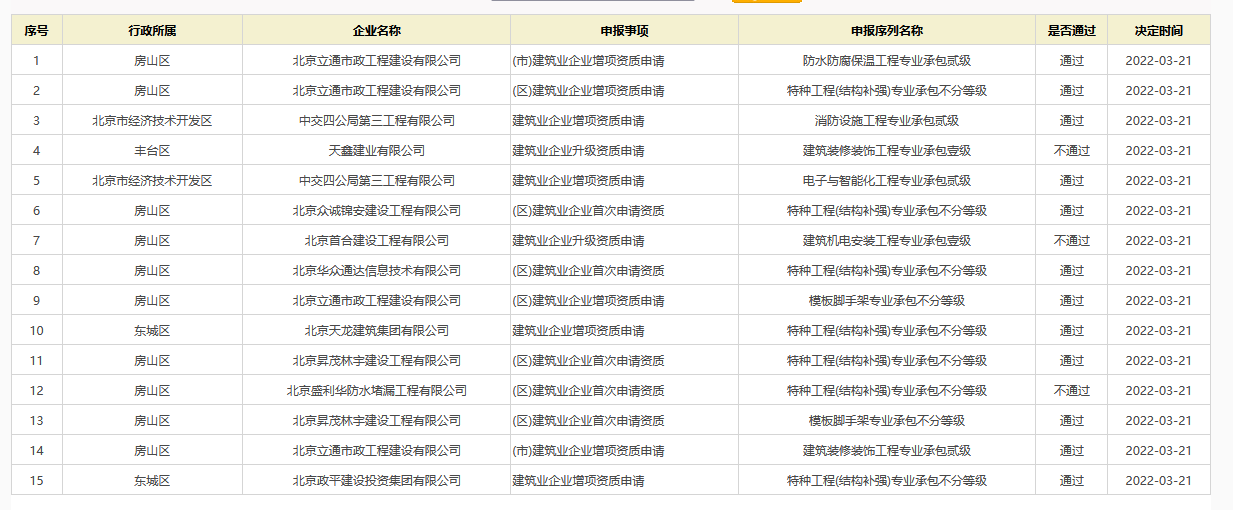Select the 北京首合建设工程有限公司 cell
Screen dimensions: 1233x510
point(376,241)
